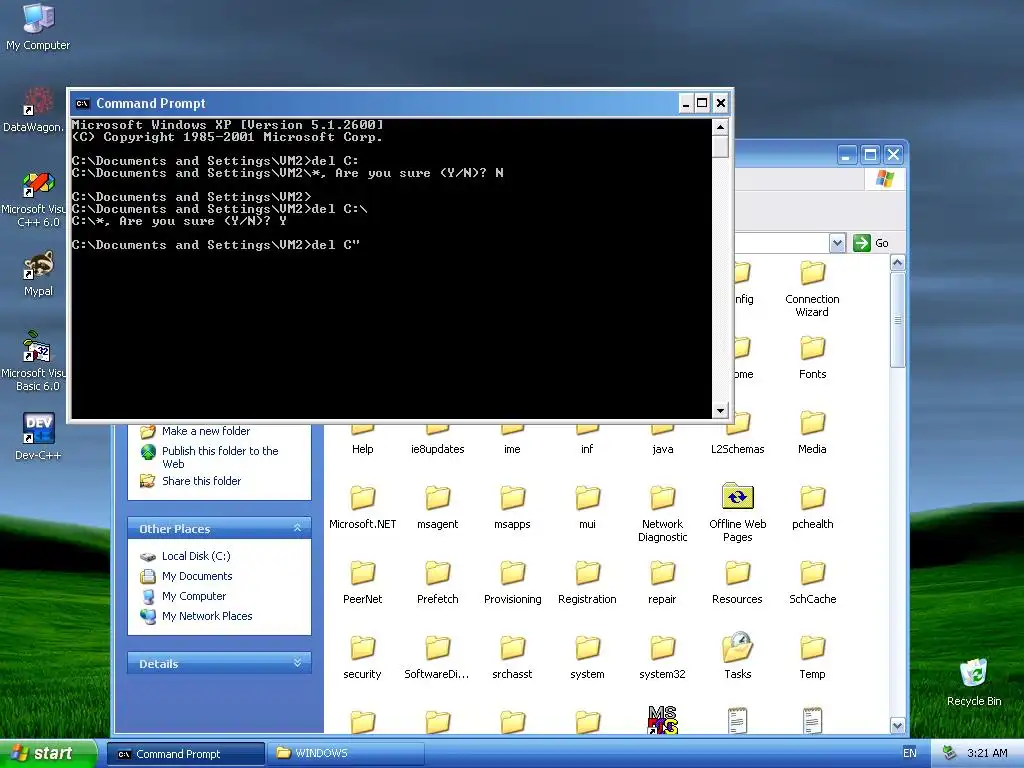Select the Registration folder
The image size is (1024, 768).
[587, 583]
